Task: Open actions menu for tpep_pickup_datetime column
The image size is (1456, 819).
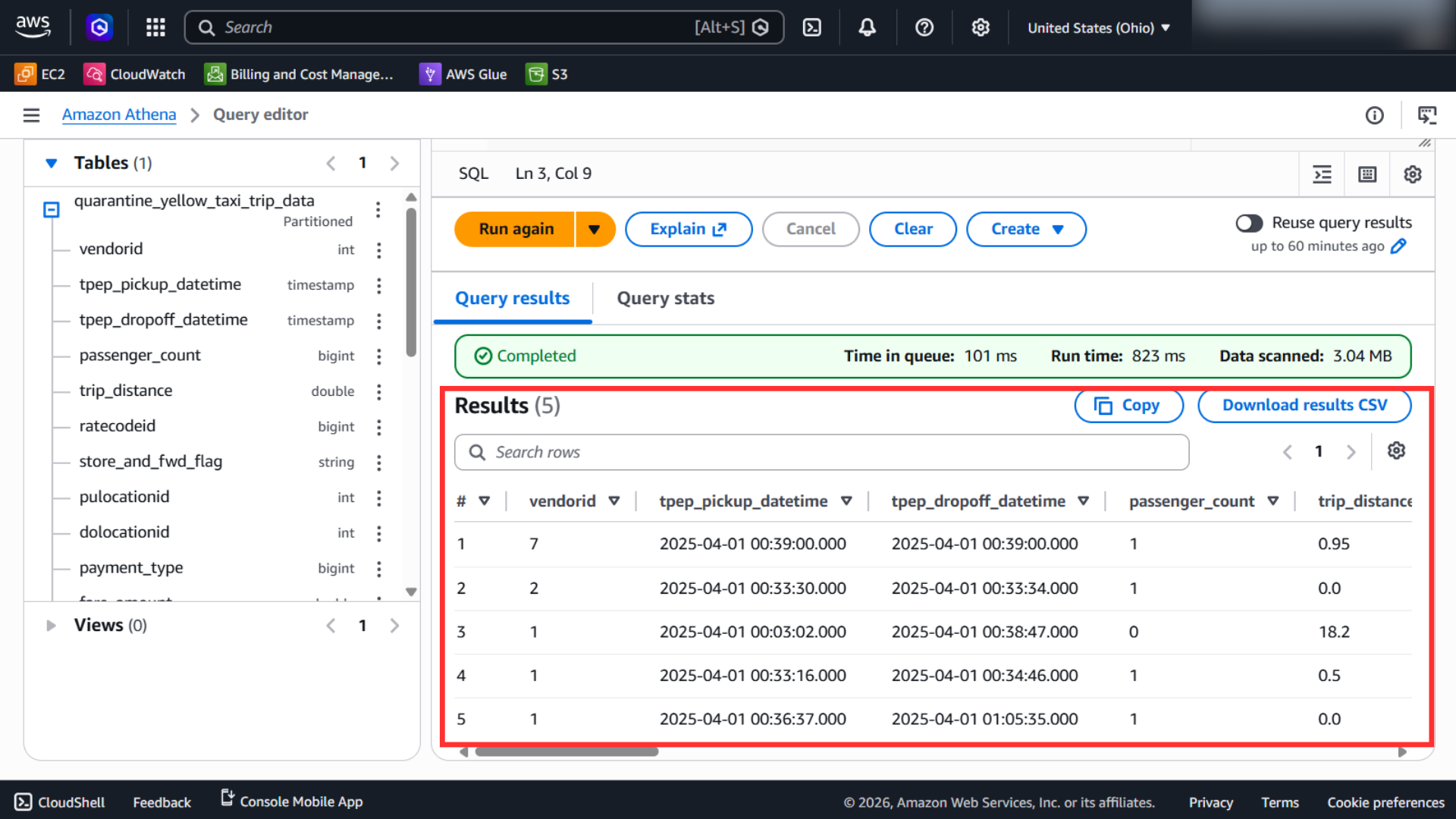Action: coord(378,285)
